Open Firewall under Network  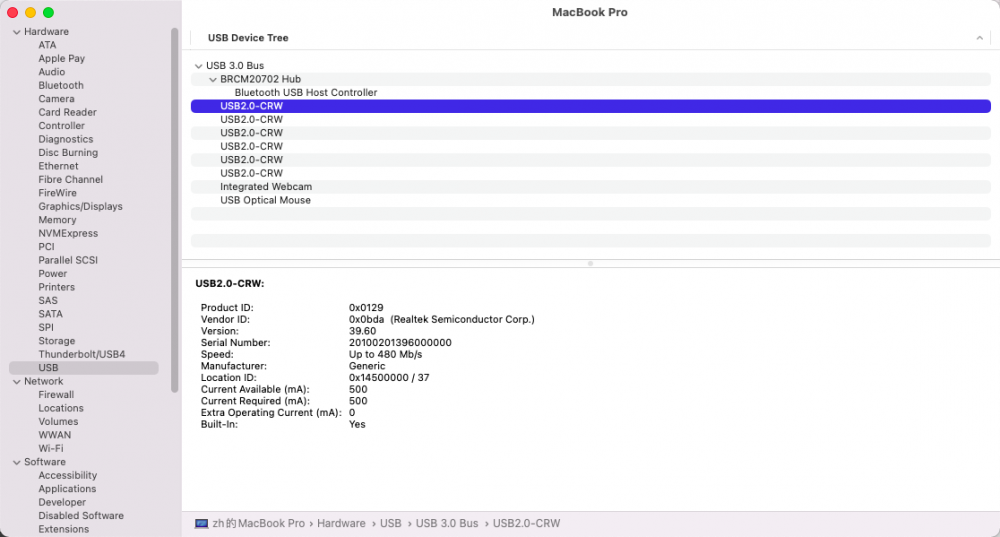coord(56,395)
